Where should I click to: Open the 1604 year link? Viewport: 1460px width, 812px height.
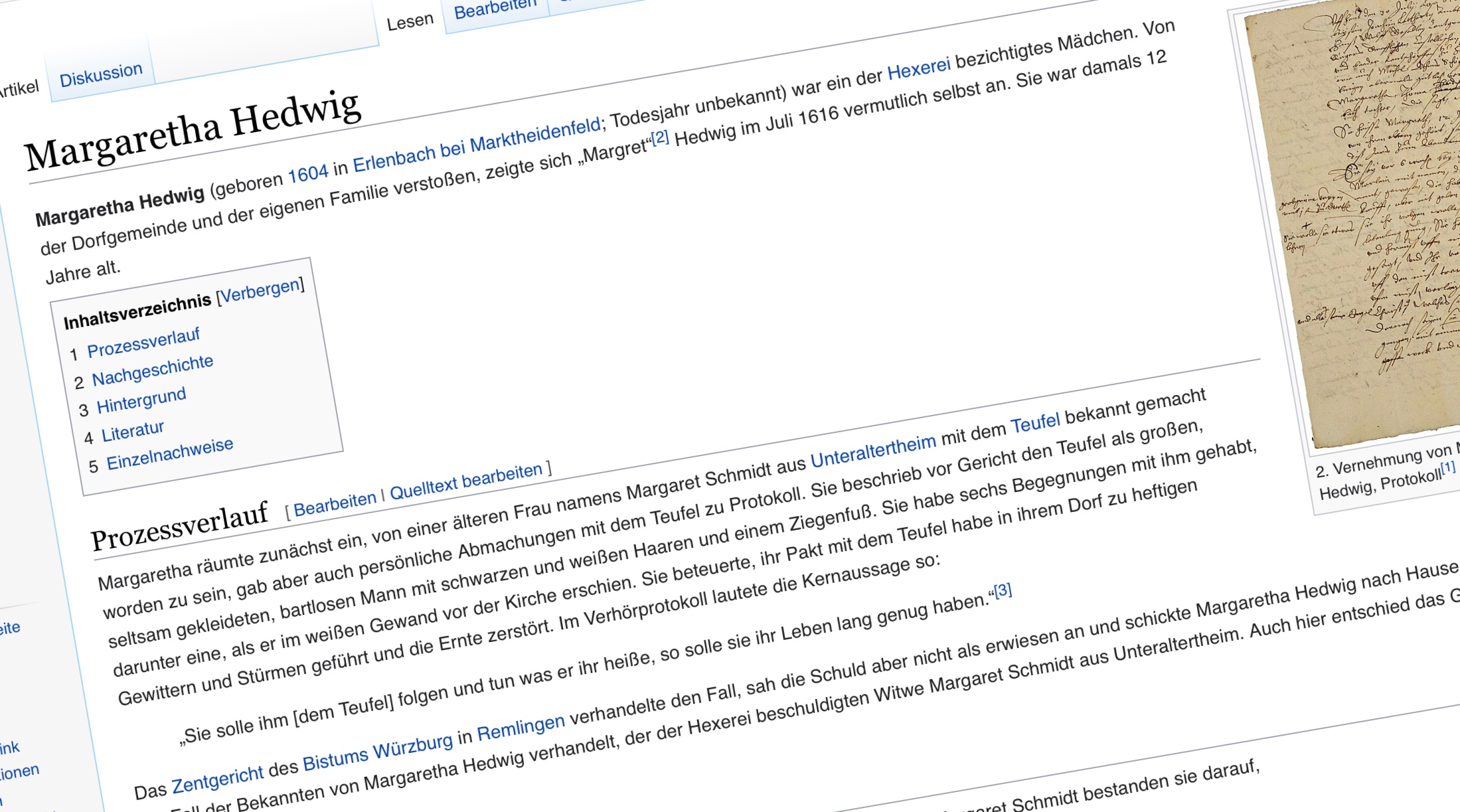[x=307, y=174]
